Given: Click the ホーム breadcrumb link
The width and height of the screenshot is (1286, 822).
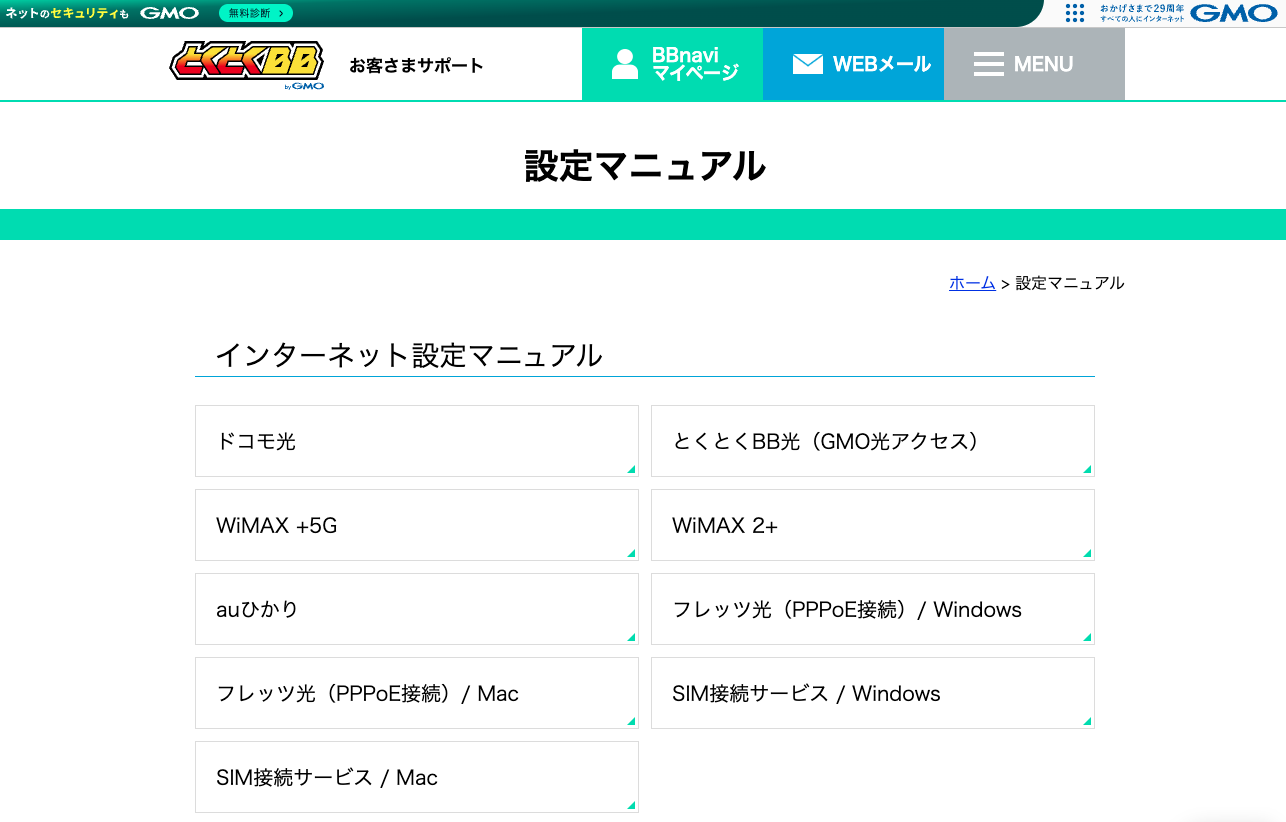Looking at the screenshot, I should click(972, 283).
